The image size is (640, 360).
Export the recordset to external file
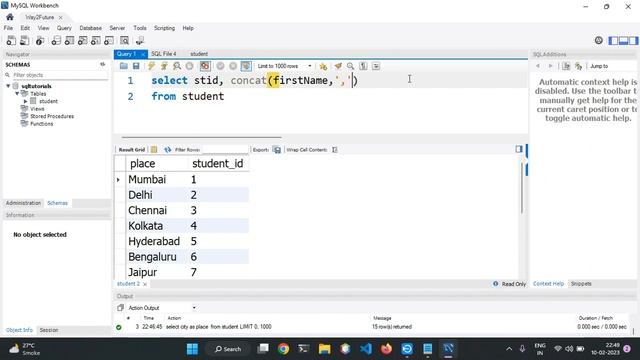pos(277,150)
